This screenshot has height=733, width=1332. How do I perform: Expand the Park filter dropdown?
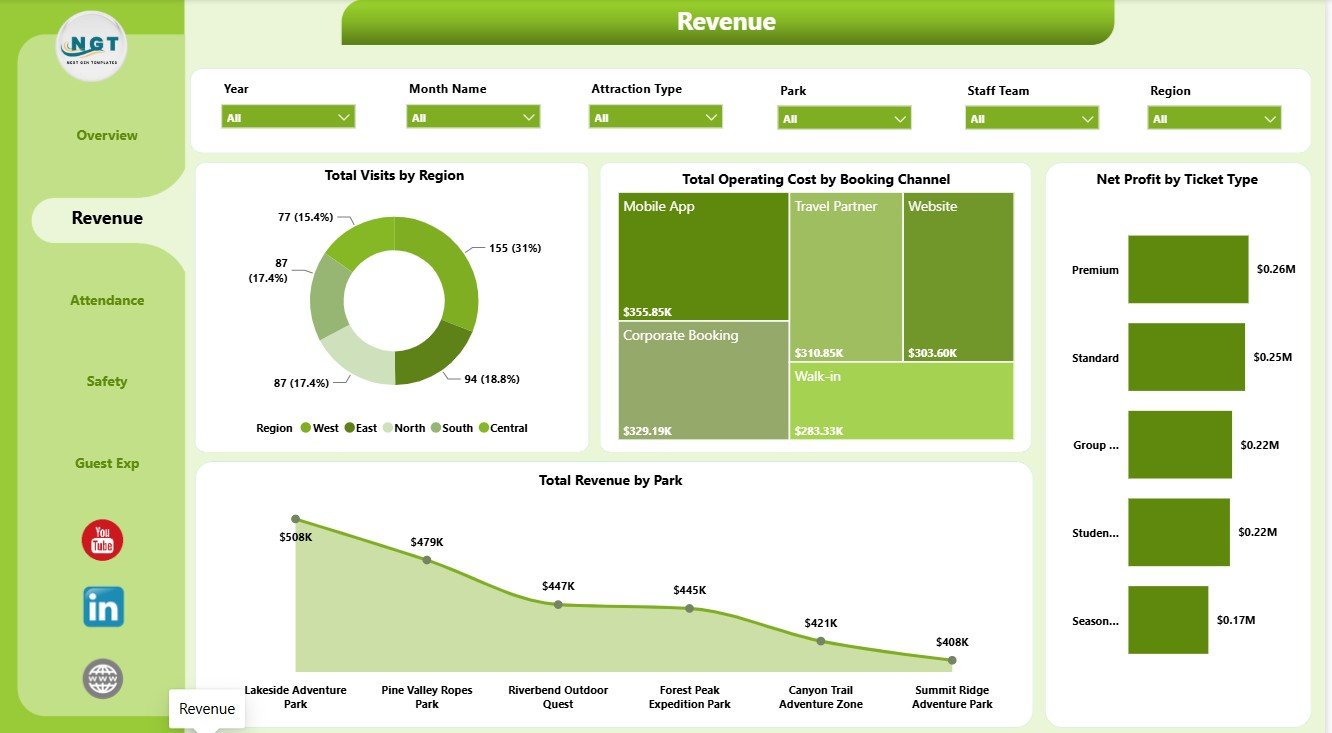pyautogui.click(x=844, y=118)
